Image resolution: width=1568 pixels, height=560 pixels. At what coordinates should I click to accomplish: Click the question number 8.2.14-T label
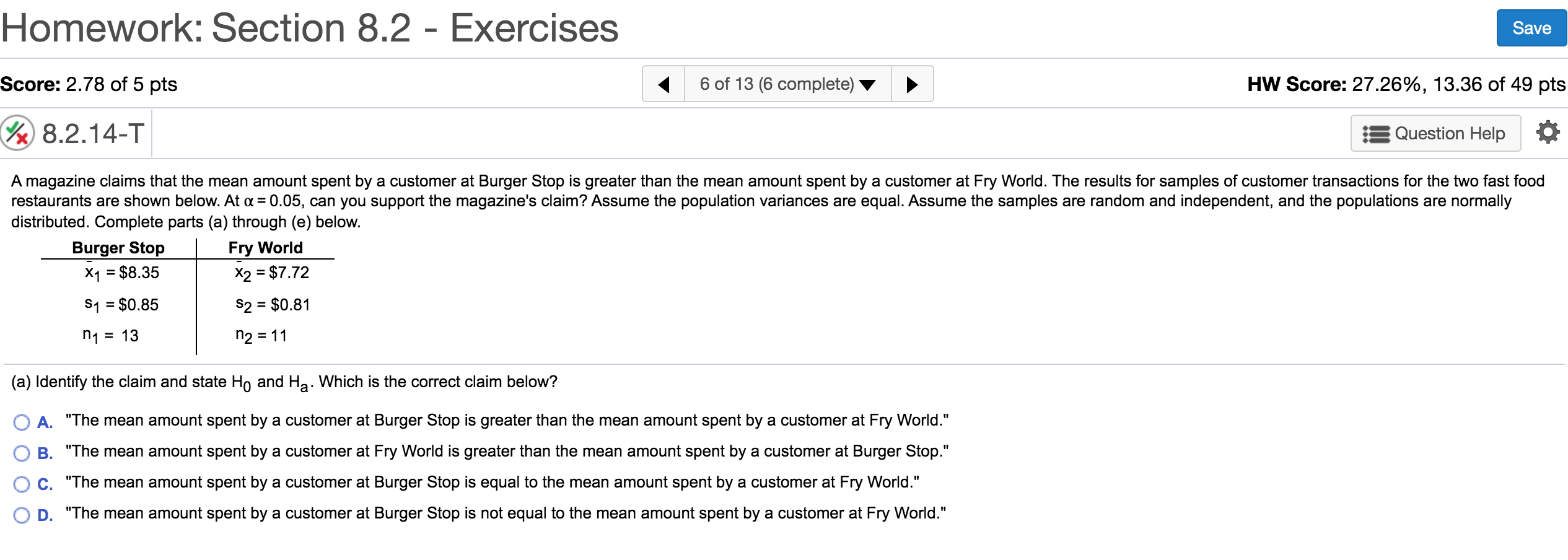point(93,134)
